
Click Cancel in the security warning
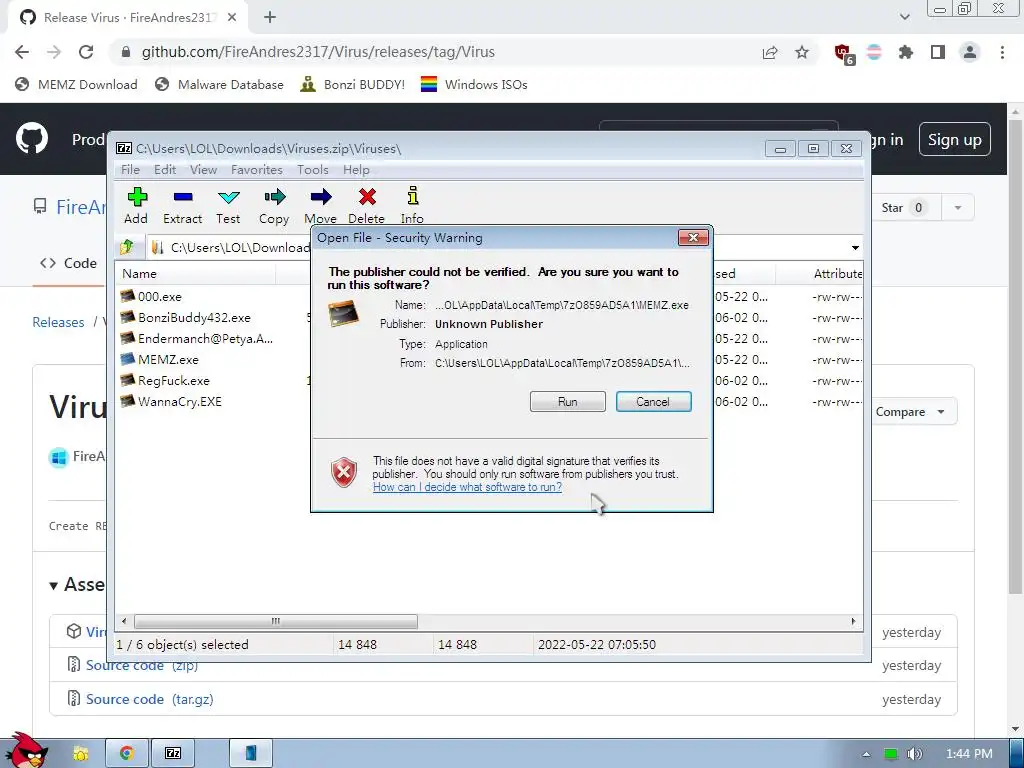click(653, 402)
